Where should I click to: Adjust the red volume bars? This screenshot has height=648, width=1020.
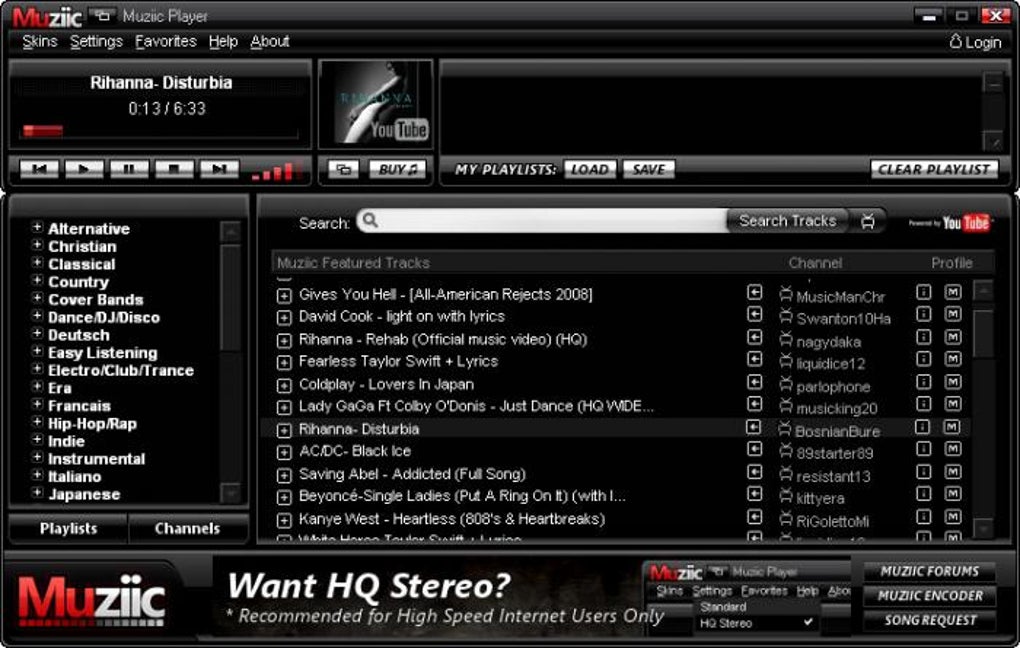276,171
